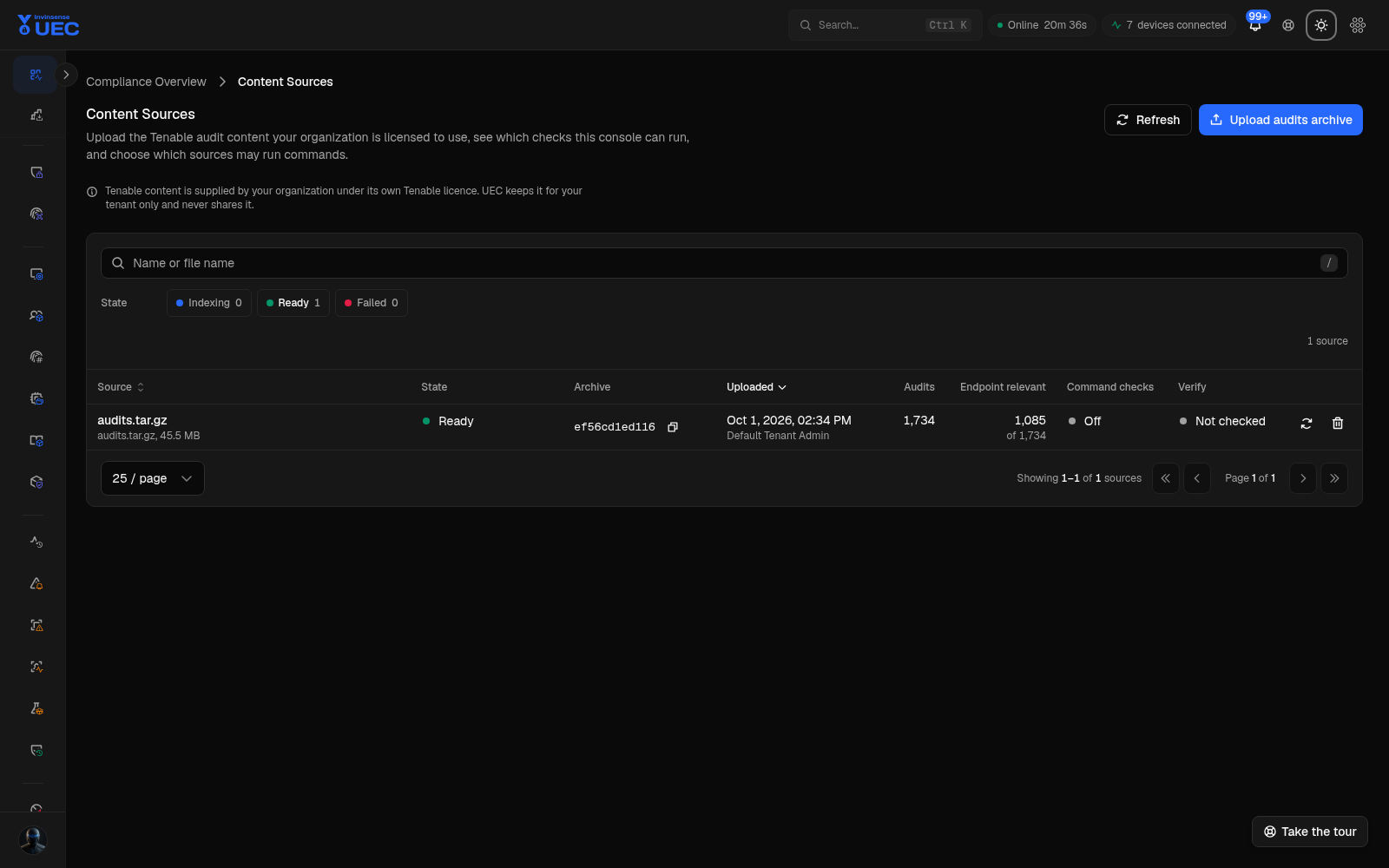Viewport: 1389px width, 868px height.
Task: Click Upload audits archive button
Action: 1280,120
